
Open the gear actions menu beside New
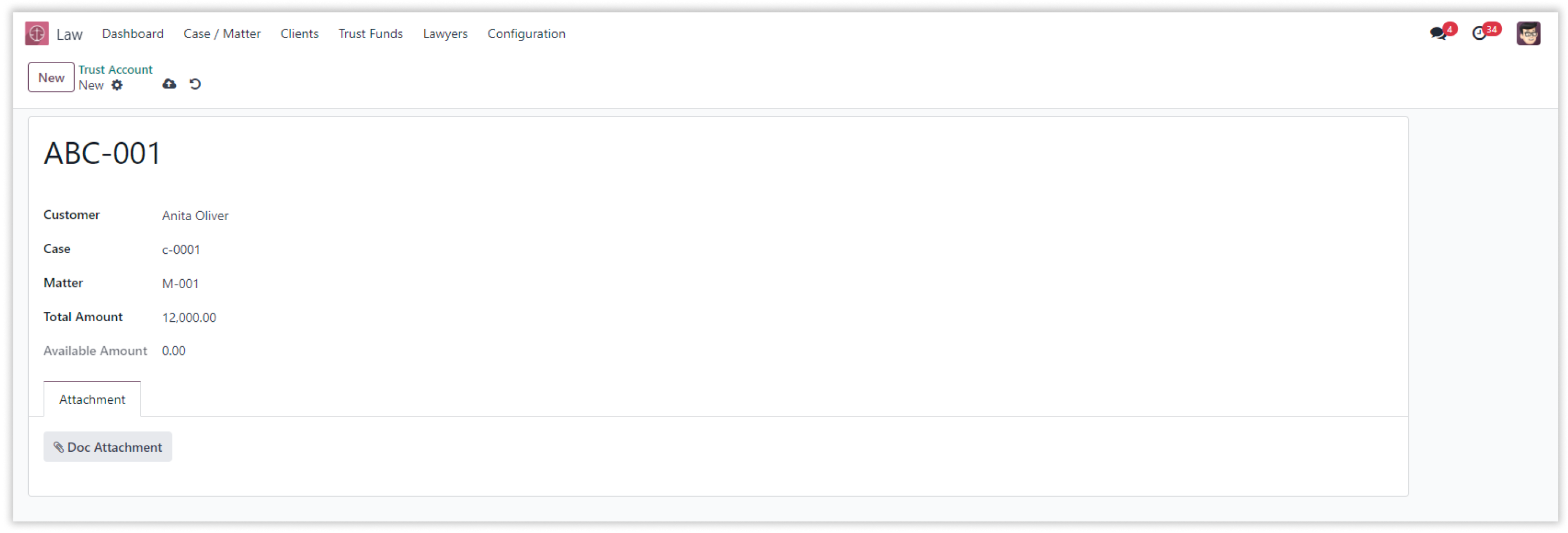pyautogui.click(x=117, y=85)
